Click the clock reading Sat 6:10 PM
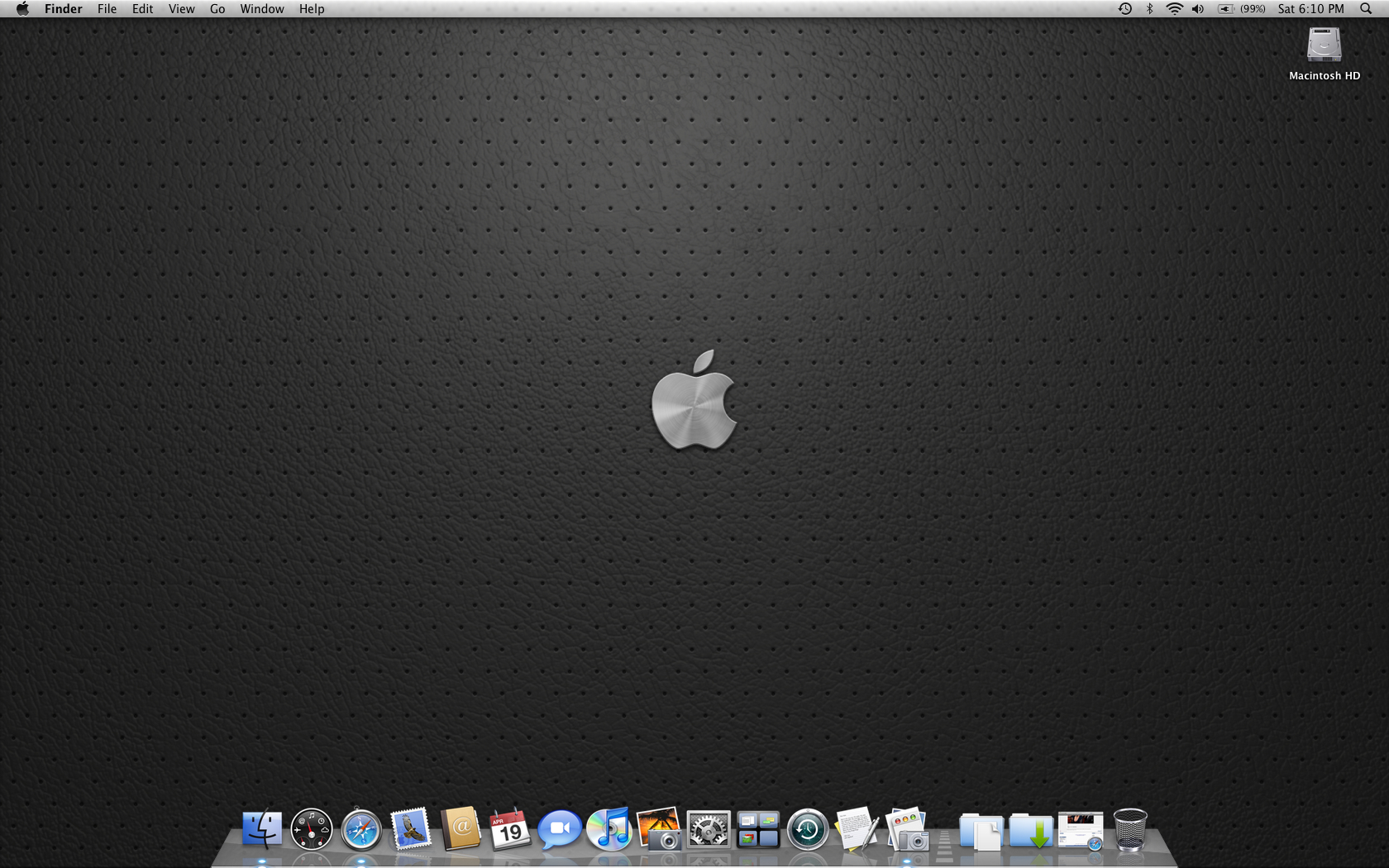This screenshot has height=868, width=1389. coord(1310,9)
